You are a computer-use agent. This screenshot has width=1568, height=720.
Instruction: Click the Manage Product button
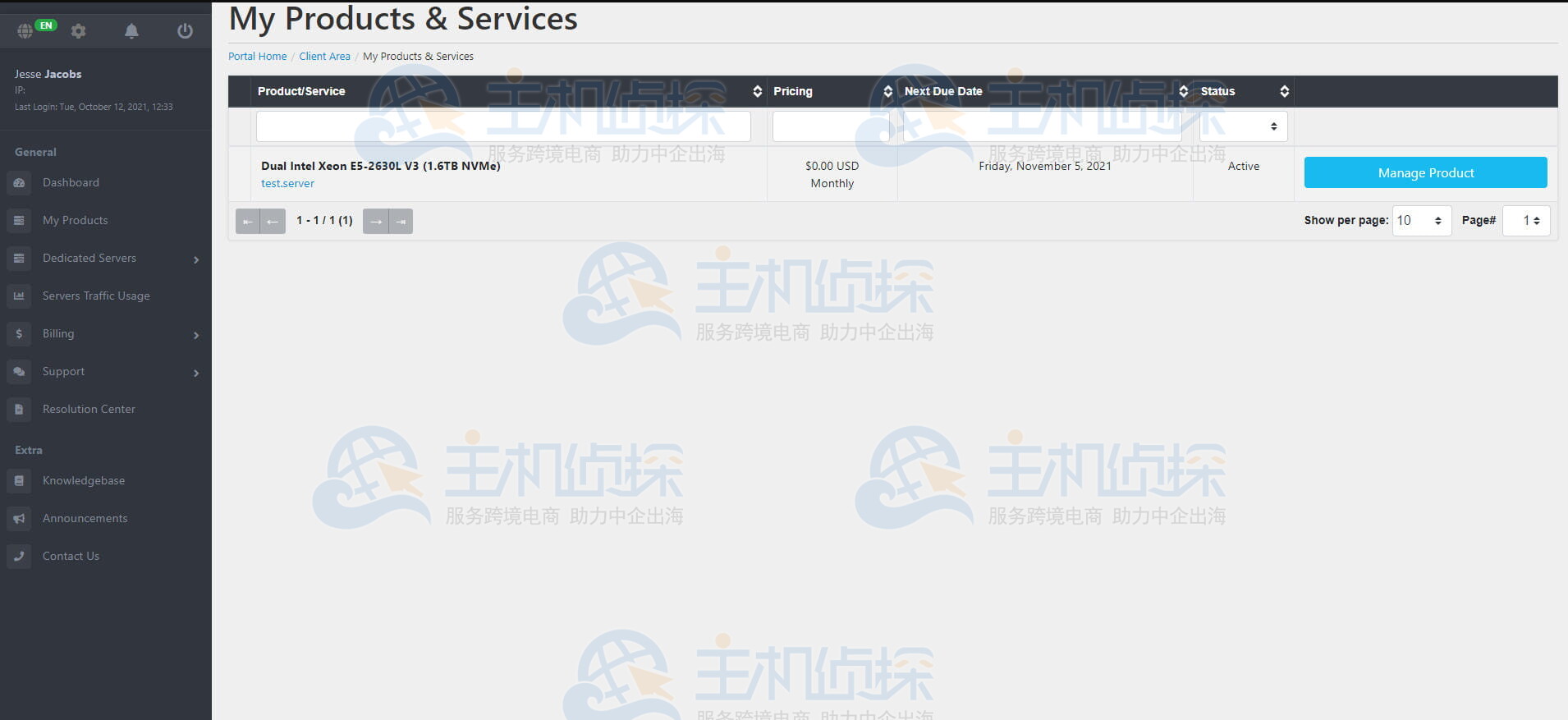click(x=1425, y=172)
